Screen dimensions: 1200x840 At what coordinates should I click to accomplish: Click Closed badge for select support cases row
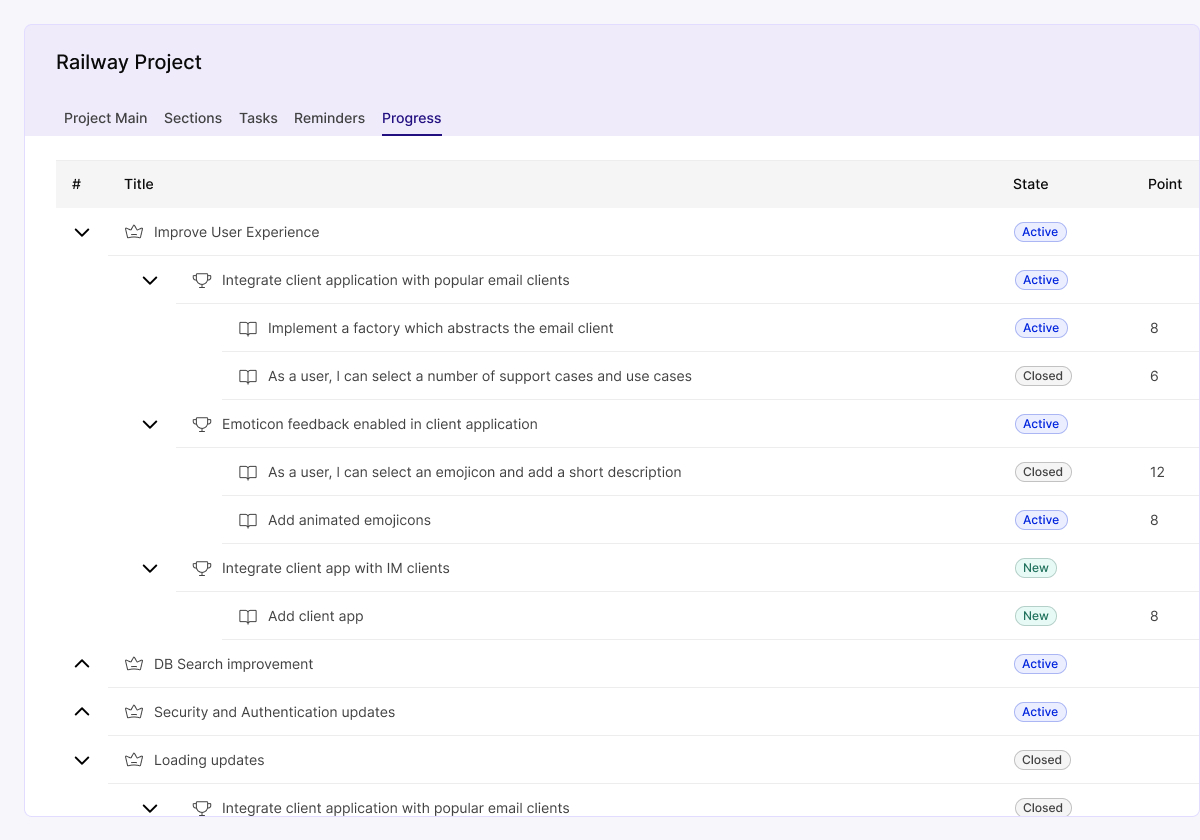coord(1043,376)
